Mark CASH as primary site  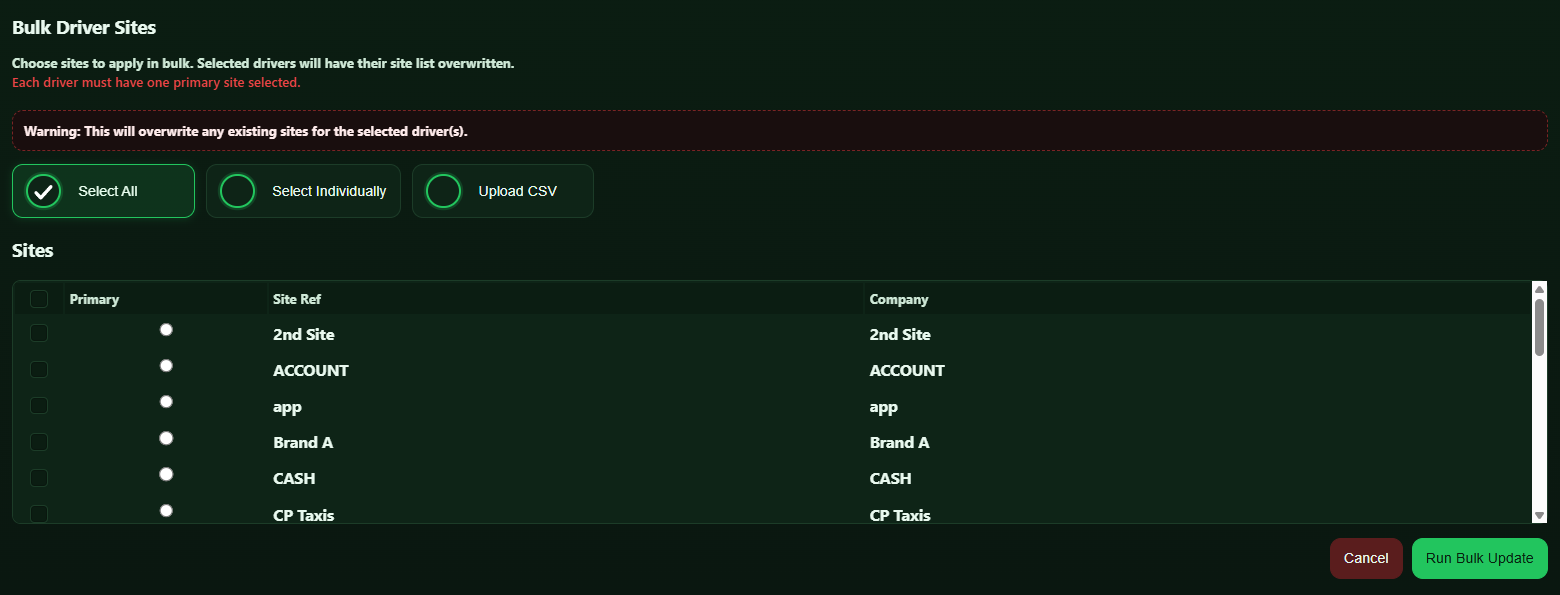pyautogui.click(x=166, y=474)
